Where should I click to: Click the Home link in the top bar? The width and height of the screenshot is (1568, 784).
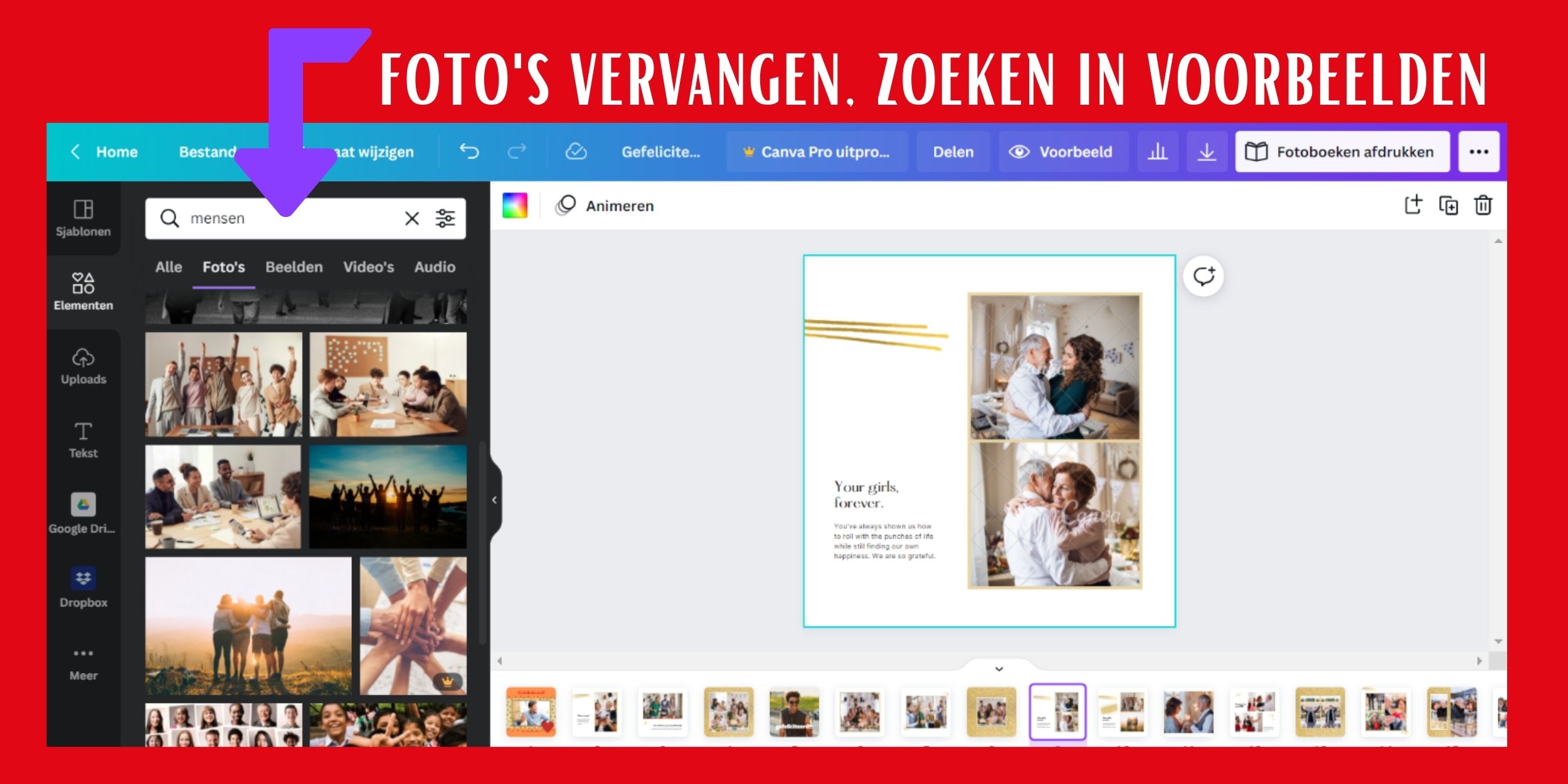tap(117, 152)
